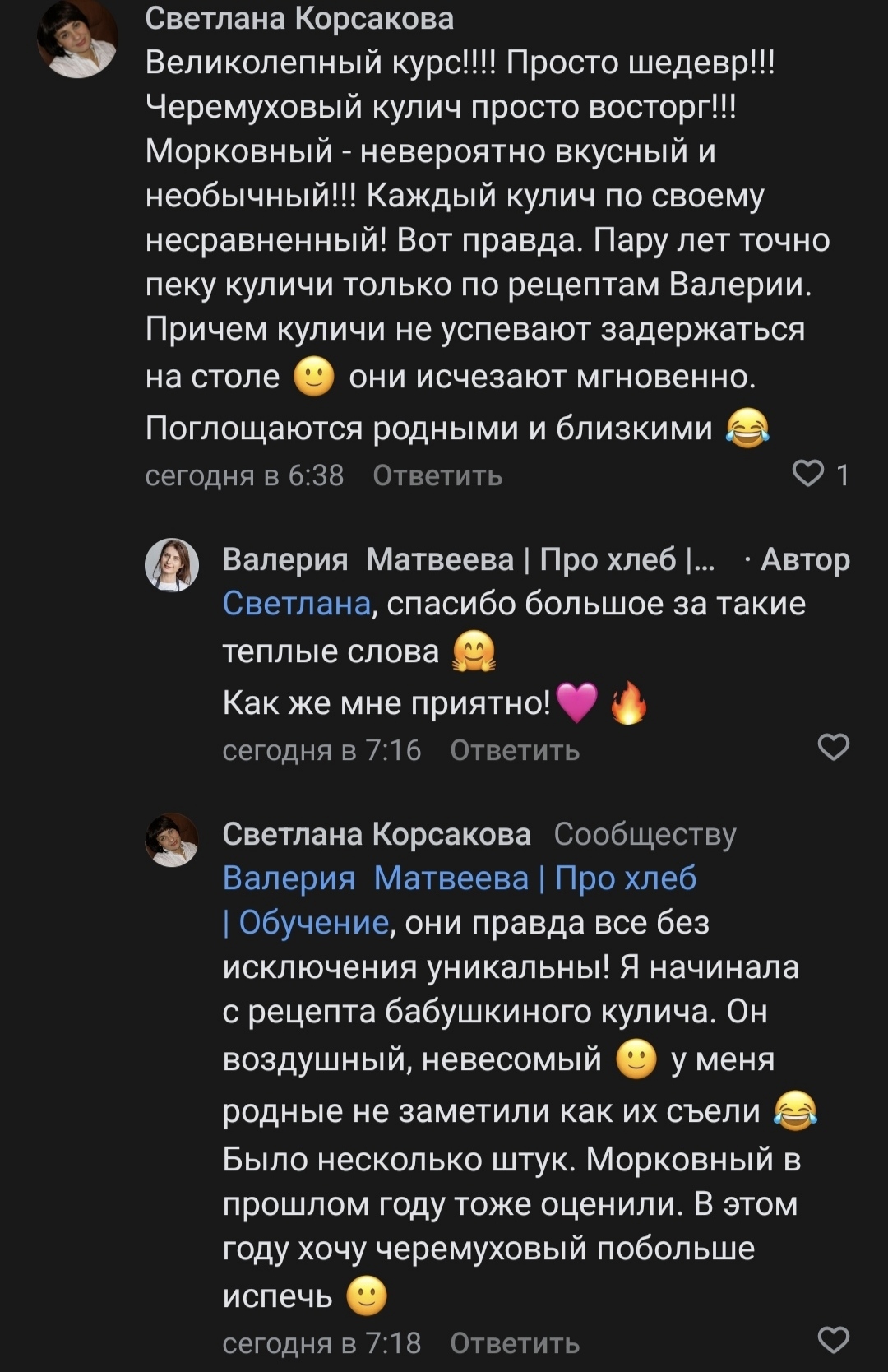Open the blue 'Светлана' mention link

point(297,604)
